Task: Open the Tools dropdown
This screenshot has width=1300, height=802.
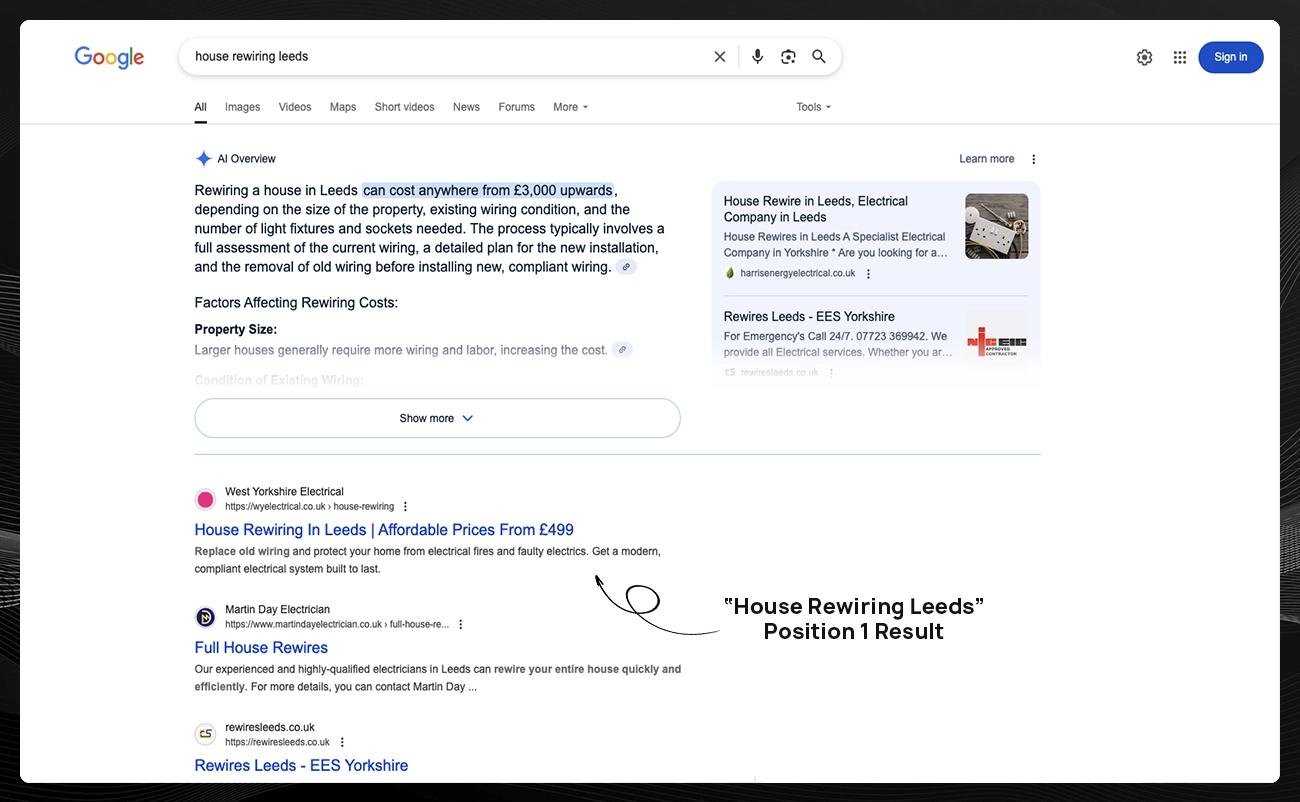Action: (x=813, y=107)
